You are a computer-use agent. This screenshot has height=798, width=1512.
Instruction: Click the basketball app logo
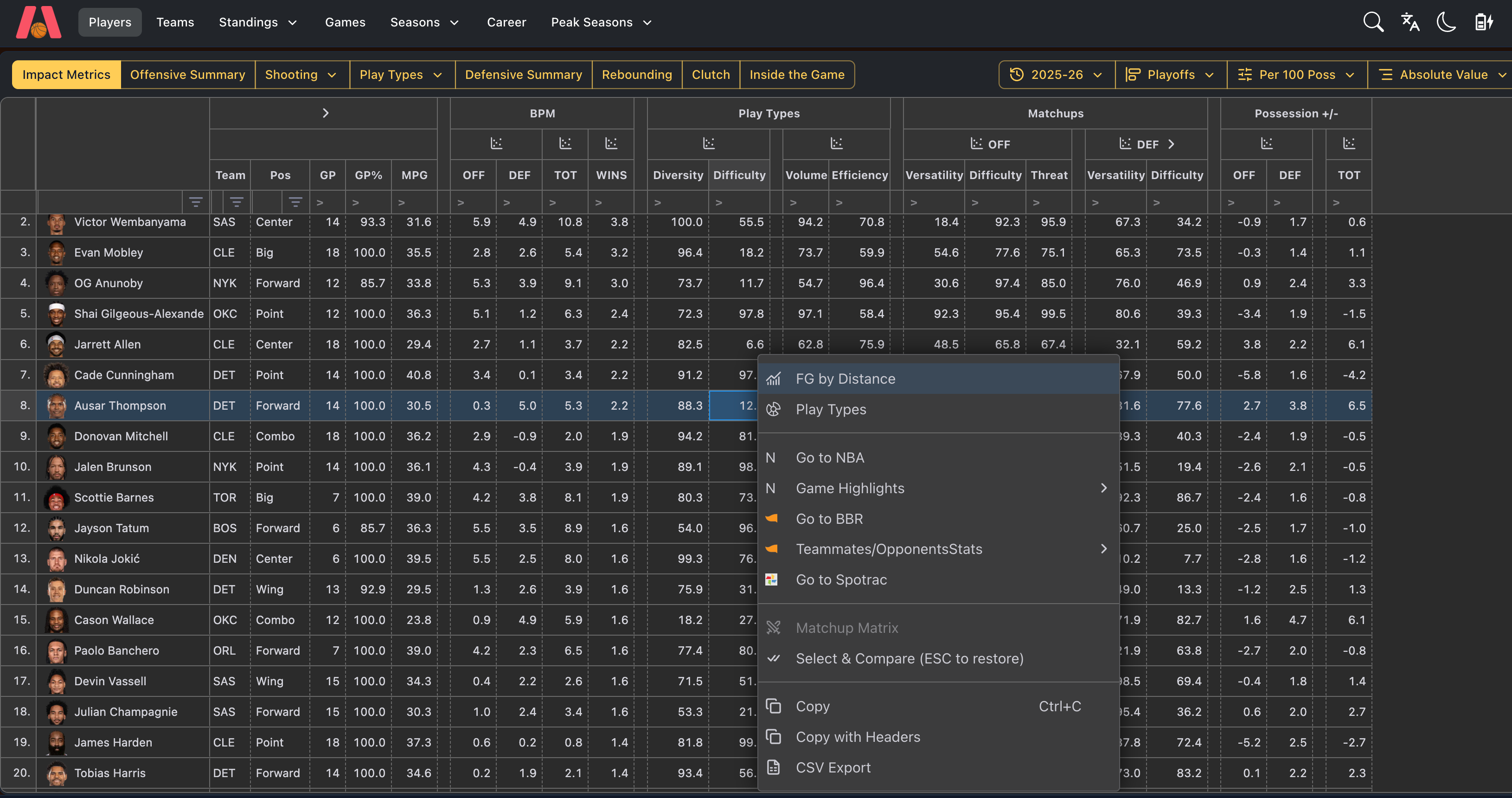[39, 22]
